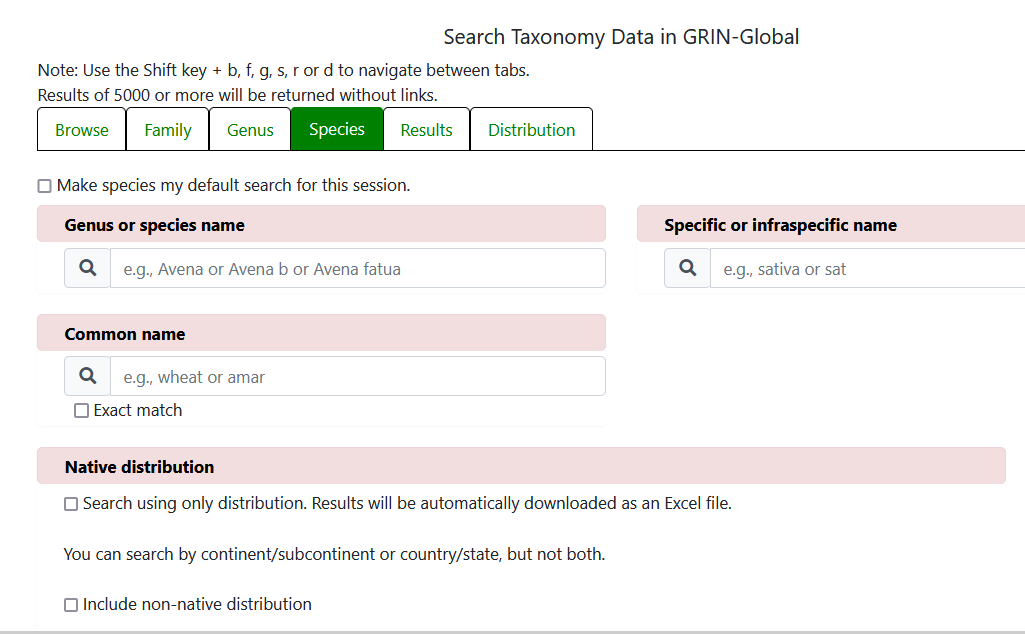
Task: Open the Distribution tab
Action: point(531,129)
